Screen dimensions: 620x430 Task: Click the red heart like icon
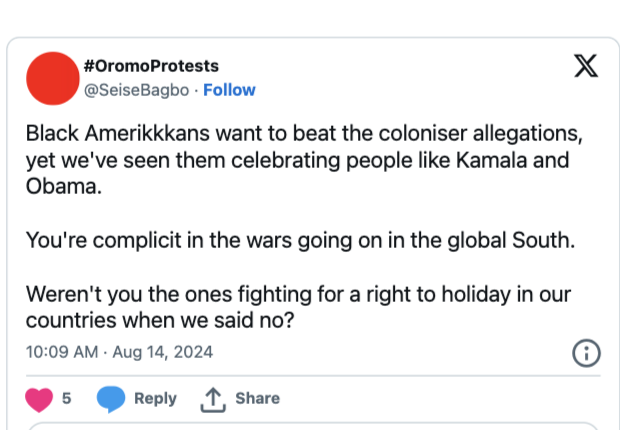(37, 398)
